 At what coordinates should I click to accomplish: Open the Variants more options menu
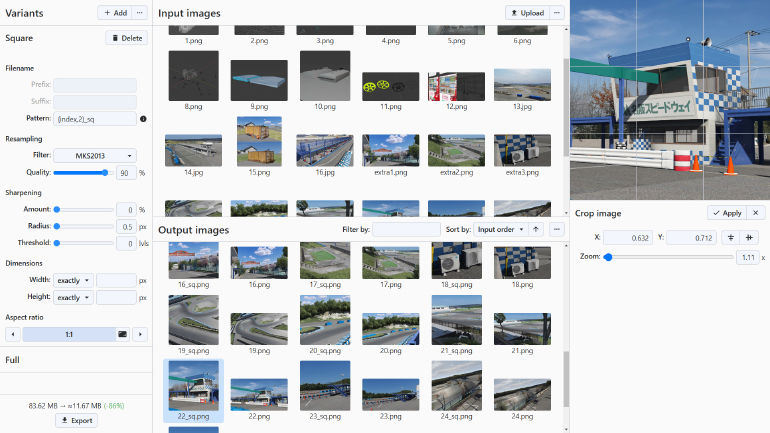pos(140,13)
